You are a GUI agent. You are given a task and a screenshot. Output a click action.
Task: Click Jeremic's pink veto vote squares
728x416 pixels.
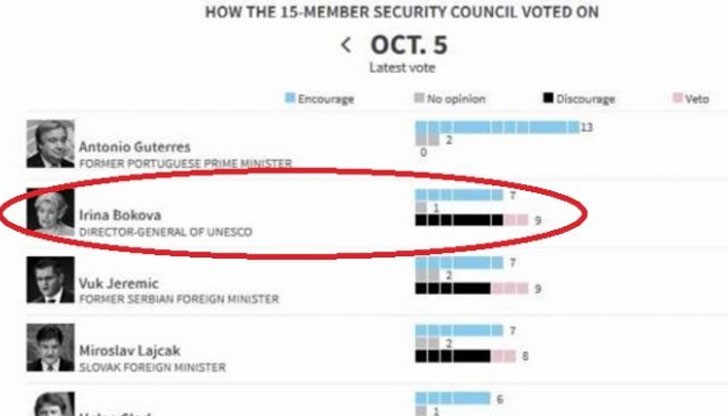pyautogui.click(x=510, y=288)
